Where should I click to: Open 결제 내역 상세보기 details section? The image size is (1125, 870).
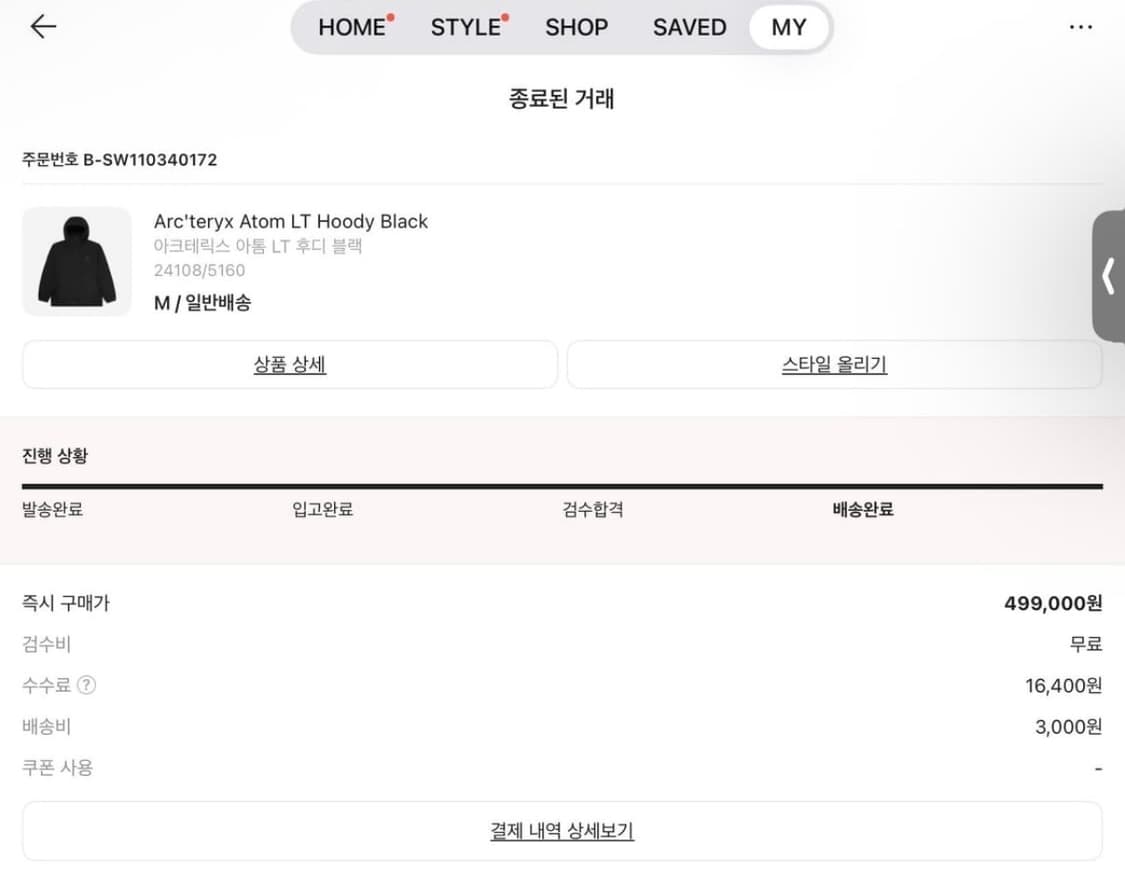point(562,830)
